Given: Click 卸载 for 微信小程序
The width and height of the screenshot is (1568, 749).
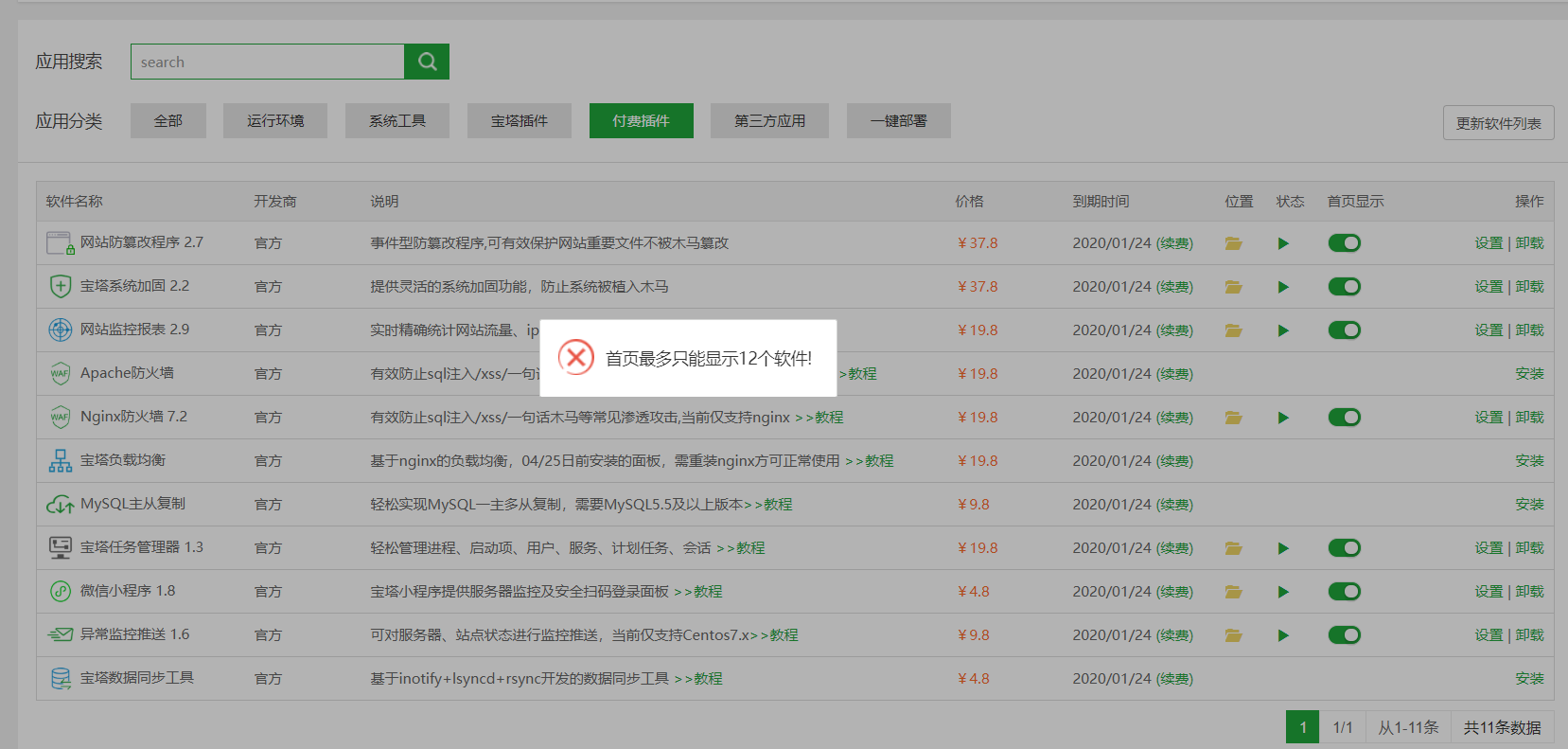Looking at the screenshot, I should click(1529, 592).
